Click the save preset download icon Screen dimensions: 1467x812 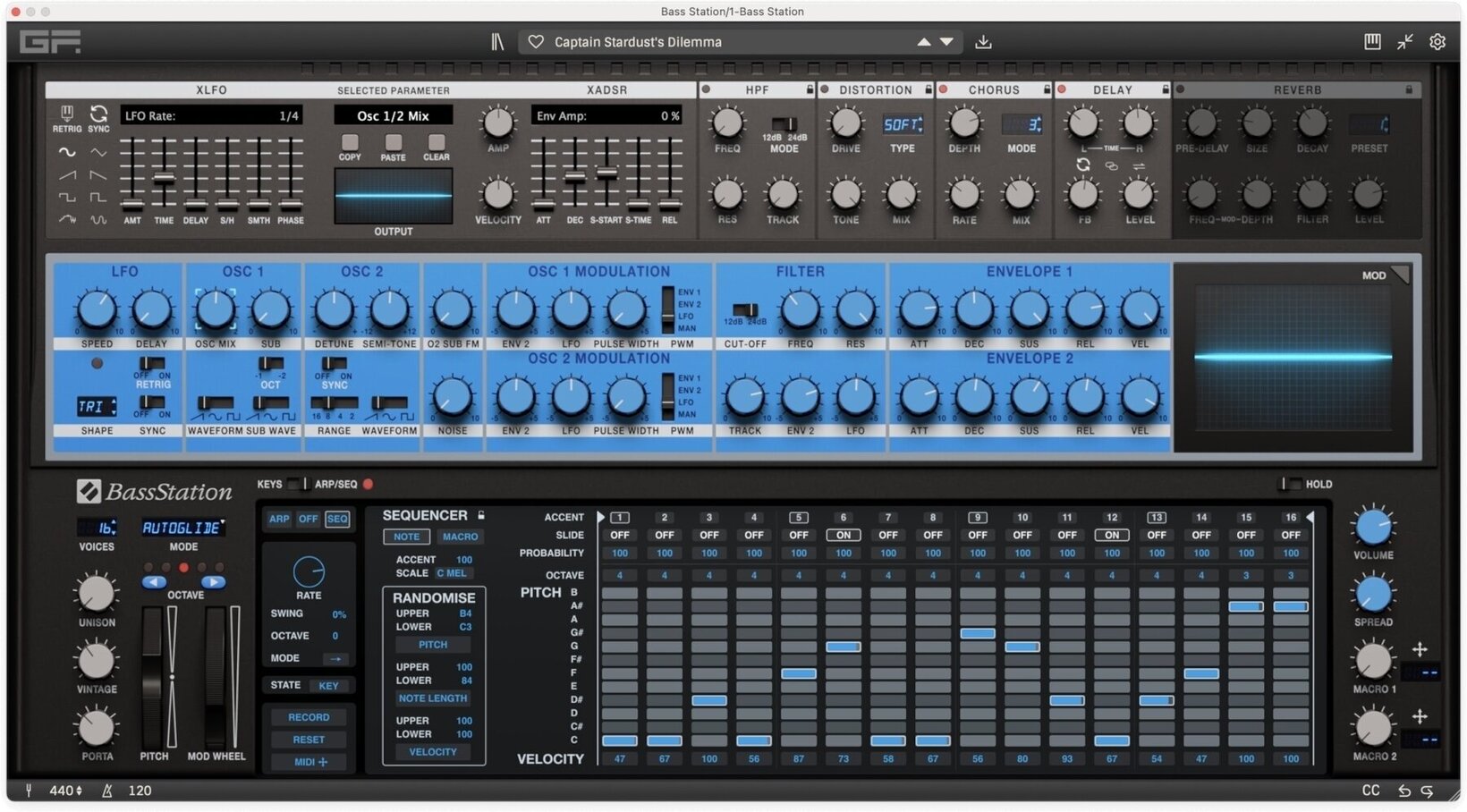(983, 42)
